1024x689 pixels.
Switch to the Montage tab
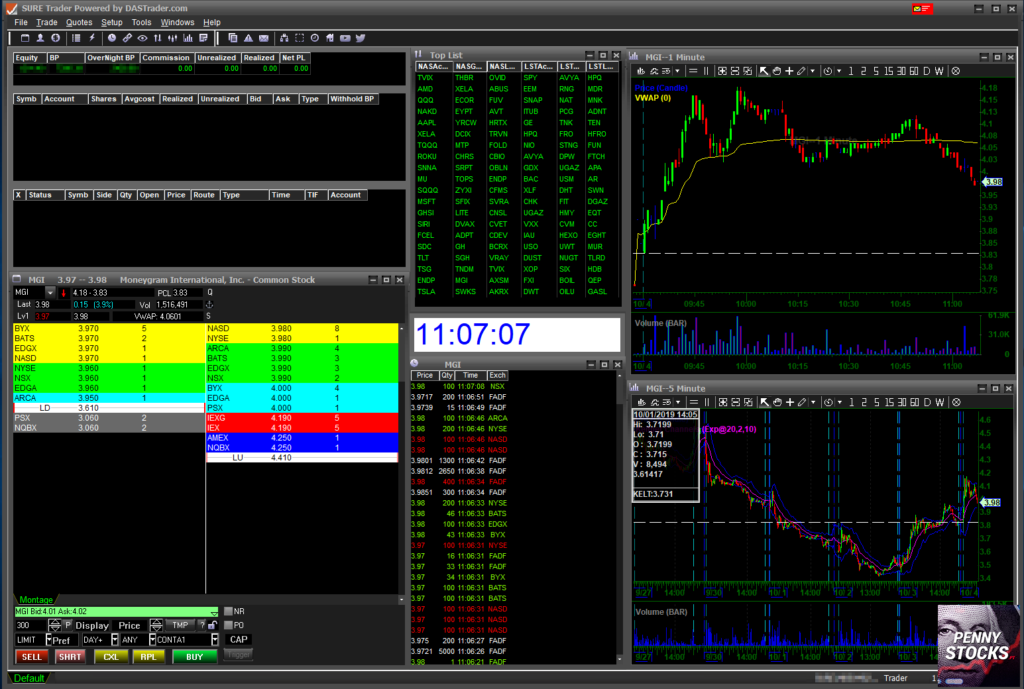click(x=36, y=600)
